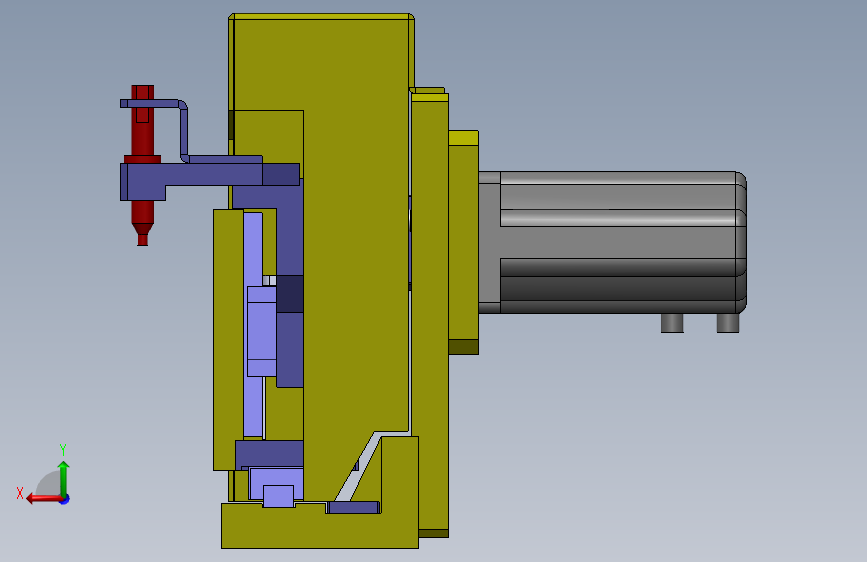The image size is (867, 562).
Task: Select the gray motor body
Action: click(x=613, y=242)
